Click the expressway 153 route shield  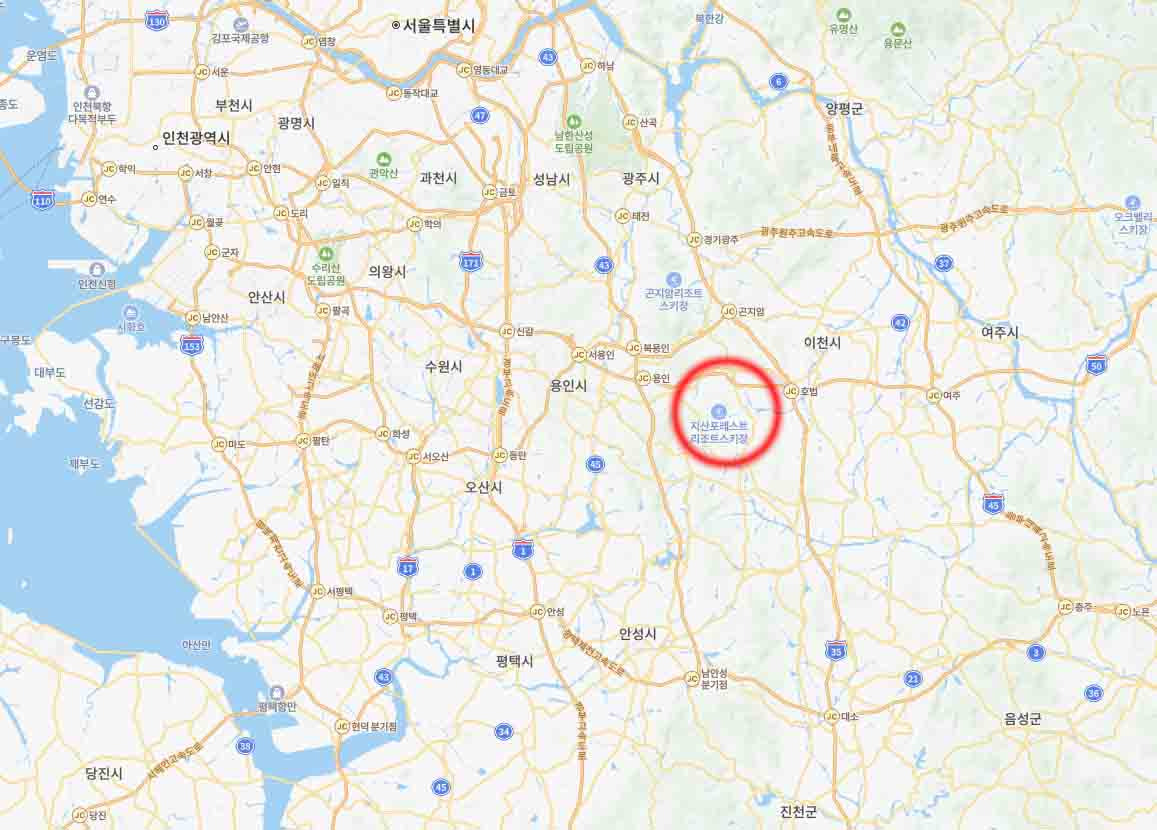point(192,344)
